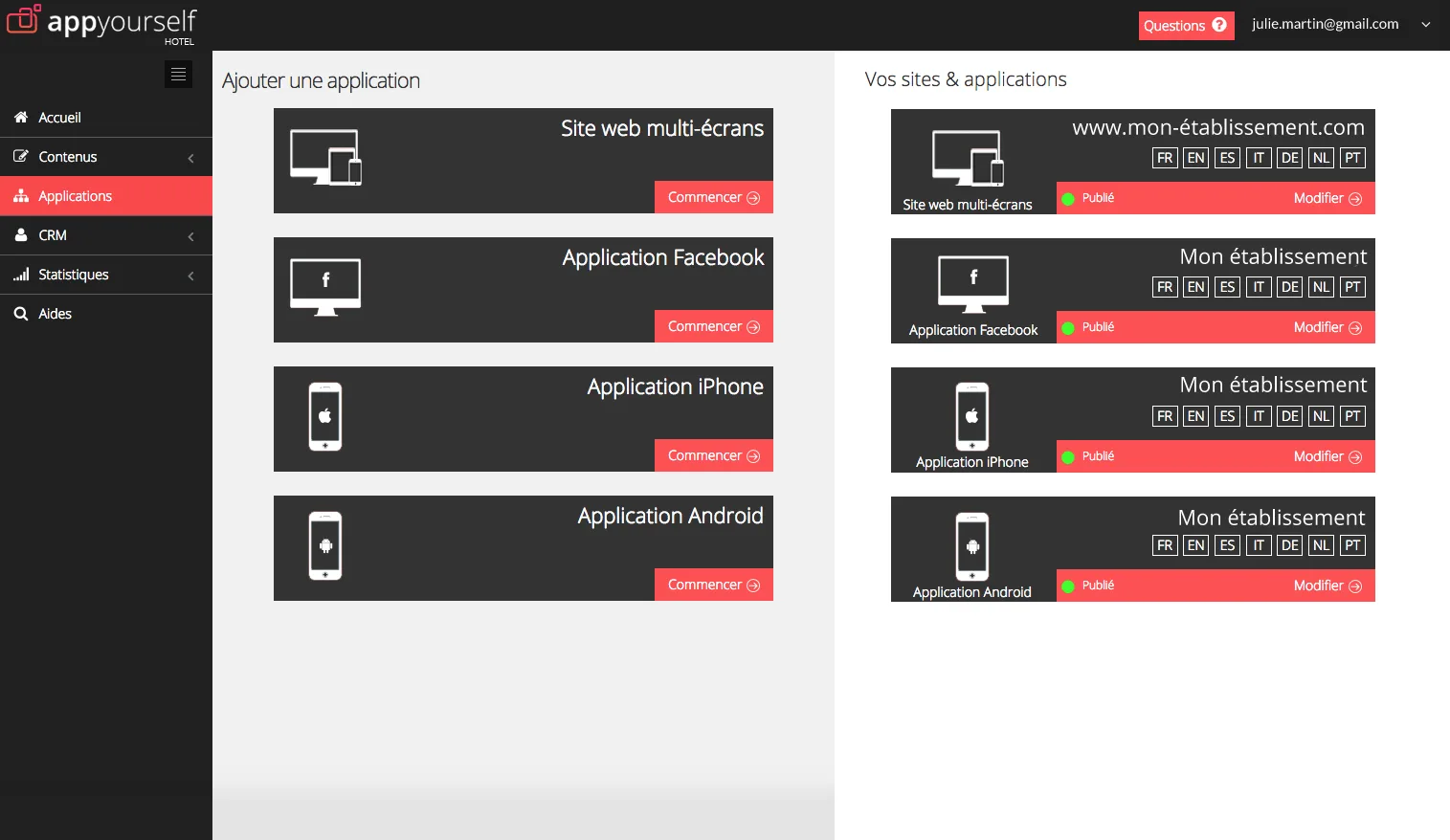The height and width of the screenshot is (840, 1450).
Task: Toggle EN language for www.mon-établissement.com
Action: [x=1196, y=158]
